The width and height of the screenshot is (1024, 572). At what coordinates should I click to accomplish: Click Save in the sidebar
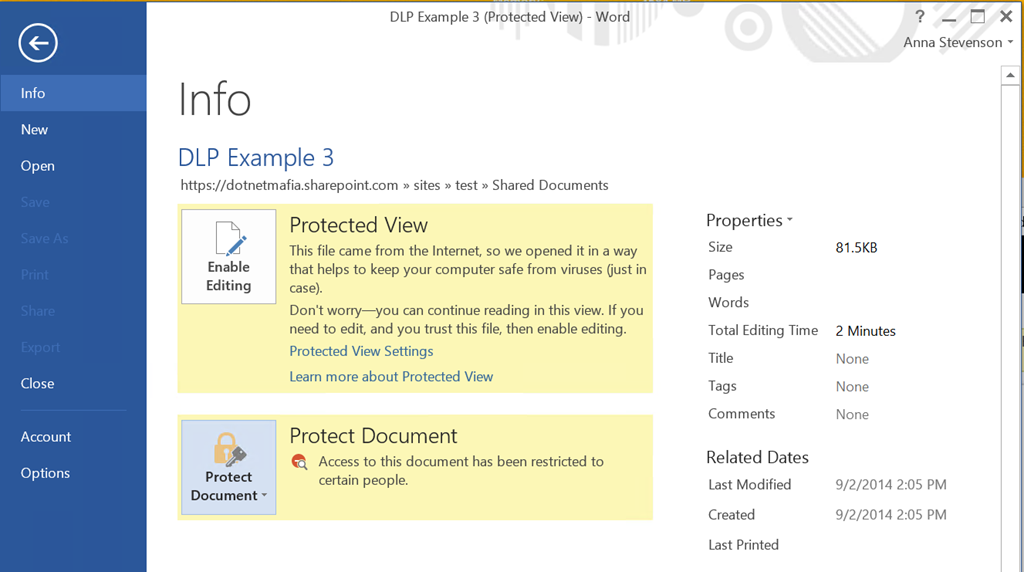pyautogui.click(x=73, y=202)
